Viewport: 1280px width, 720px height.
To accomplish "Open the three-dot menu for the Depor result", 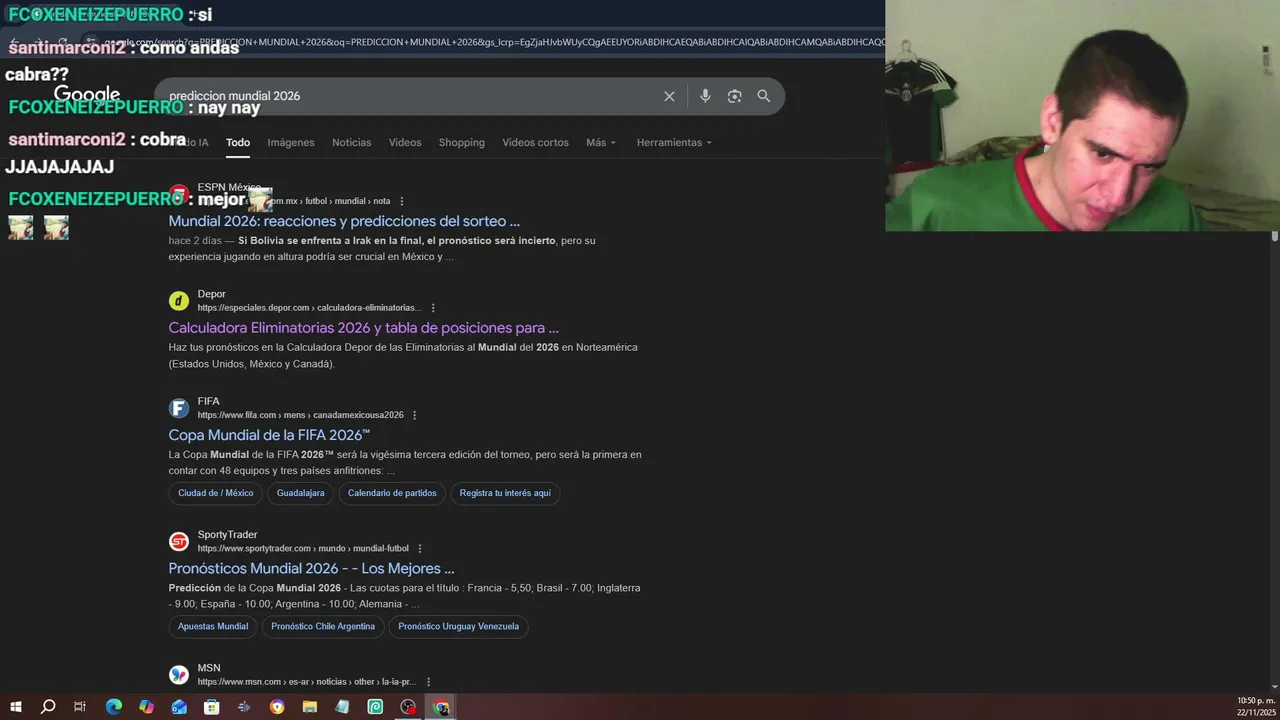I will pyautogui.click(x=433, y=308).
